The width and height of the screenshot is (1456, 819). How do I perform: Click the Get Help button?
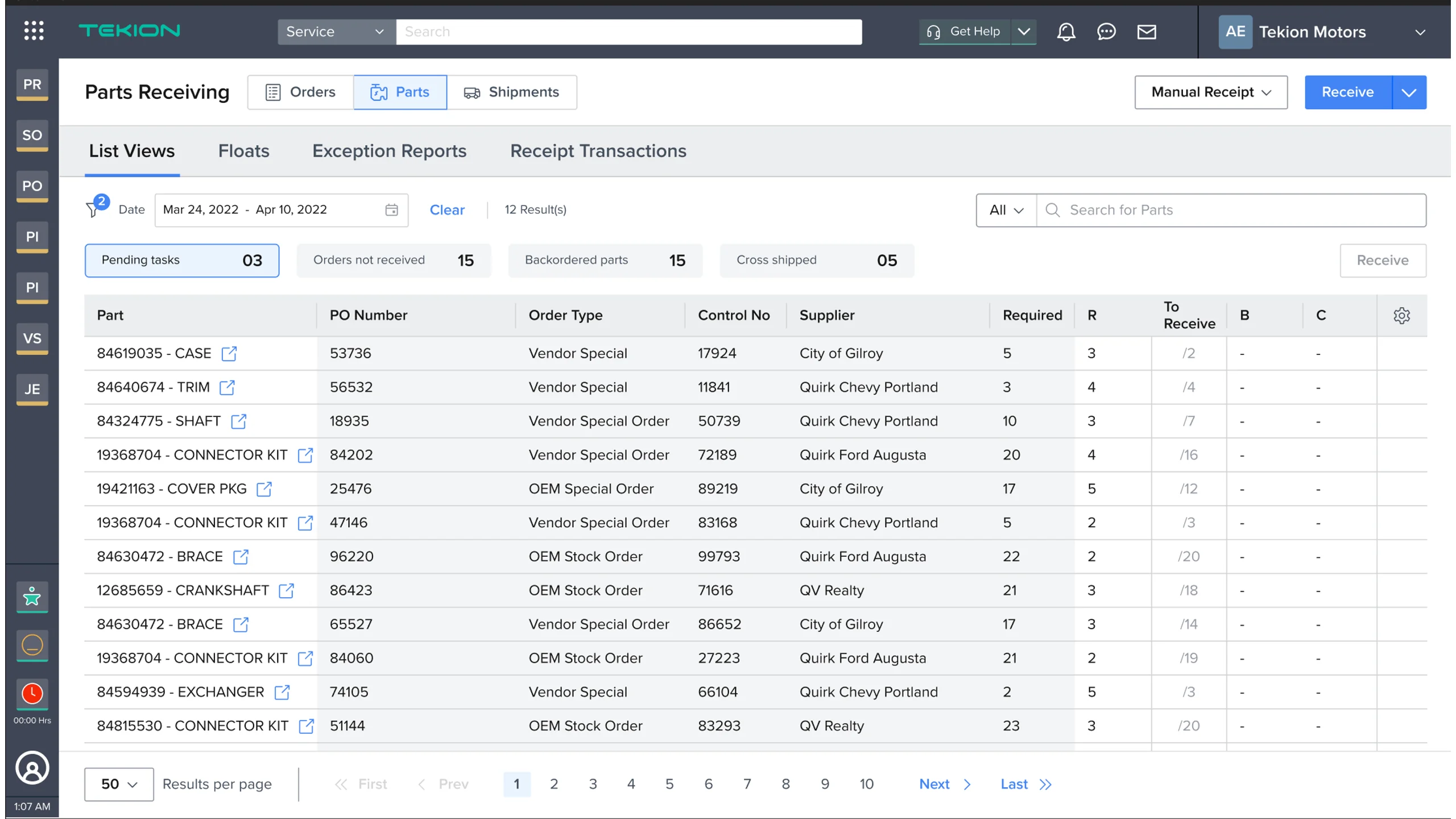[x=965, y=32]
